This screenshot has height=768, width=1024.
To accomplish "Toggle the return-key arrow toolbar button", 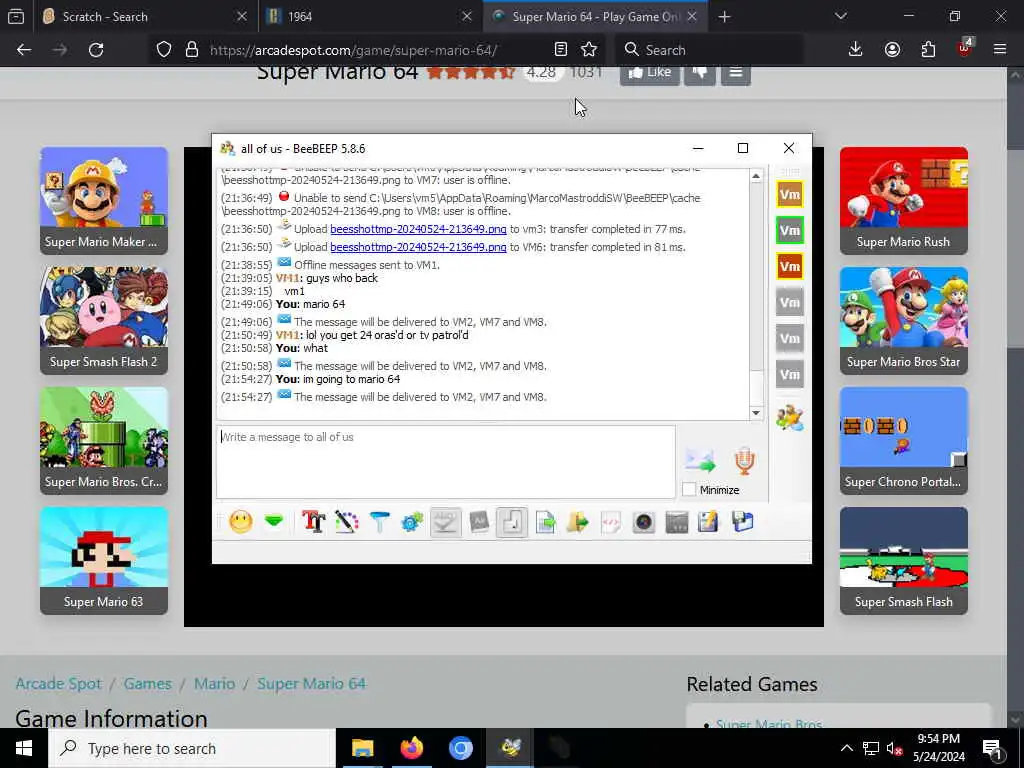I will coord(512,522).
